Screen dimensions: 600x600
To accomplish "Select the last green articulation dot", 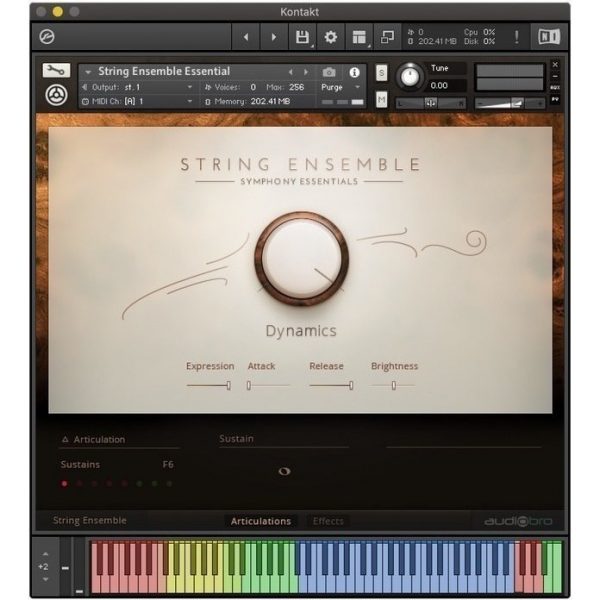I will [170, 484].
